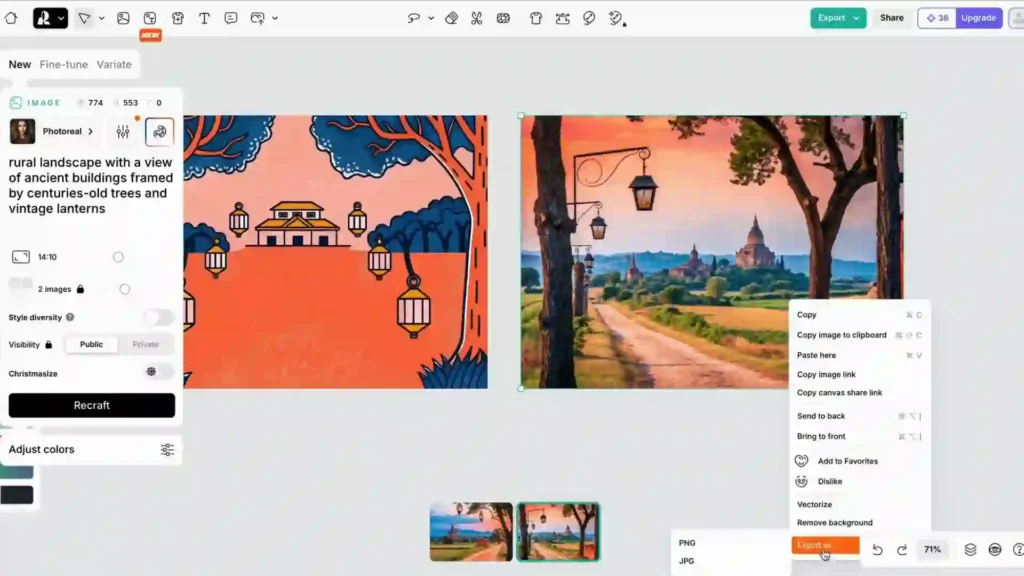Switch image visibility to Private
The height and width of the screenshot is (576, 1024).
pyautogui.click(x=145, y=344)
